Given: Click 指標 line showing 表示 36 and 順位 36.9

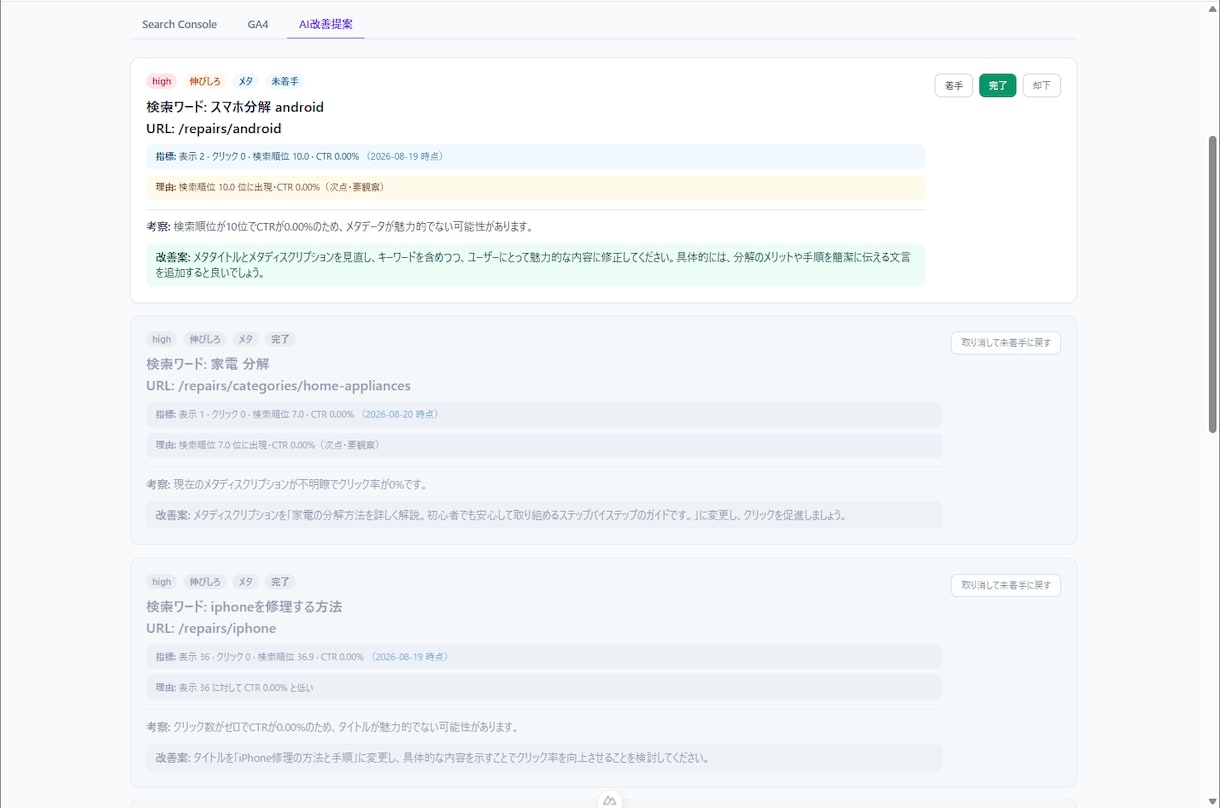Looking at the screenshot, I should 544,657.
